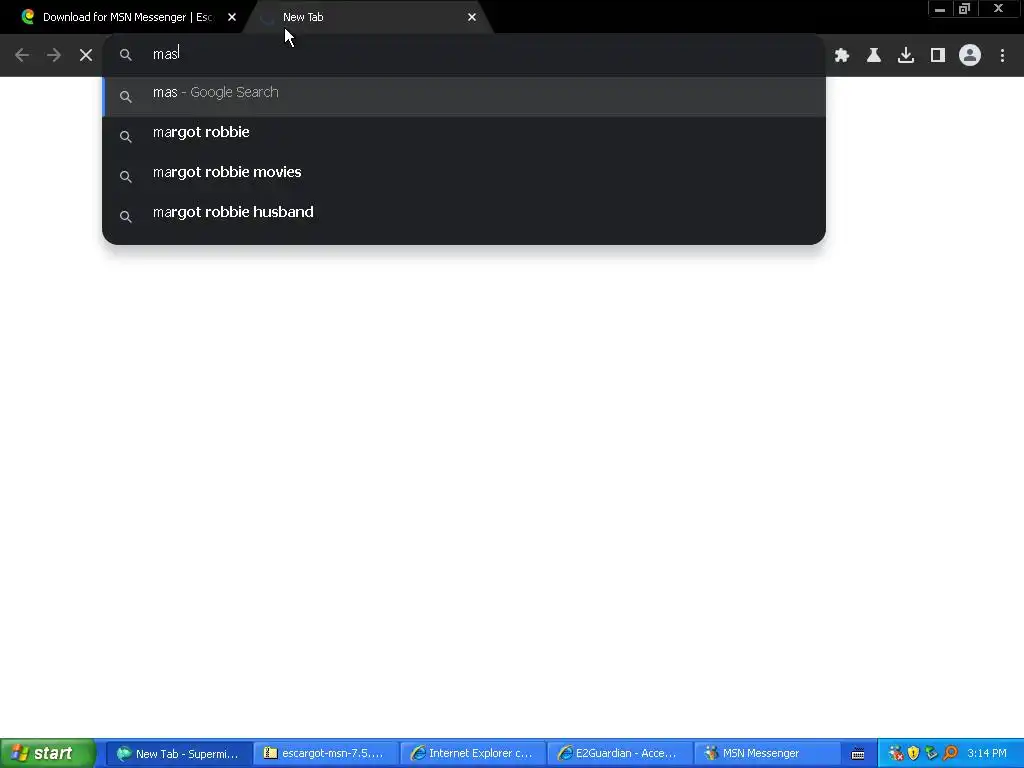The width and height of the screenshot is (1024, 768).
Task: Click the magnifier icon in the address bar
Action: click(125, 55)
